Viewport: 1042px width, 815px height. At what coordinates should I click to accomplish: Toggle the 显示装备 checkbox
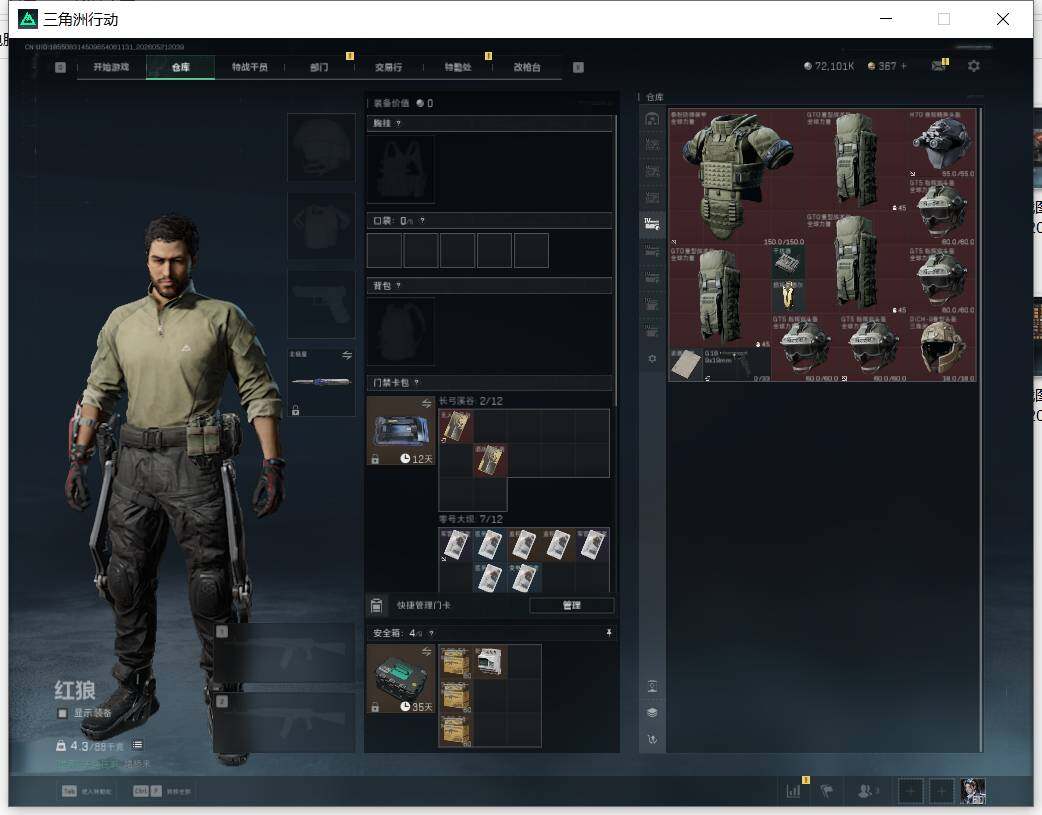[62, 713]
